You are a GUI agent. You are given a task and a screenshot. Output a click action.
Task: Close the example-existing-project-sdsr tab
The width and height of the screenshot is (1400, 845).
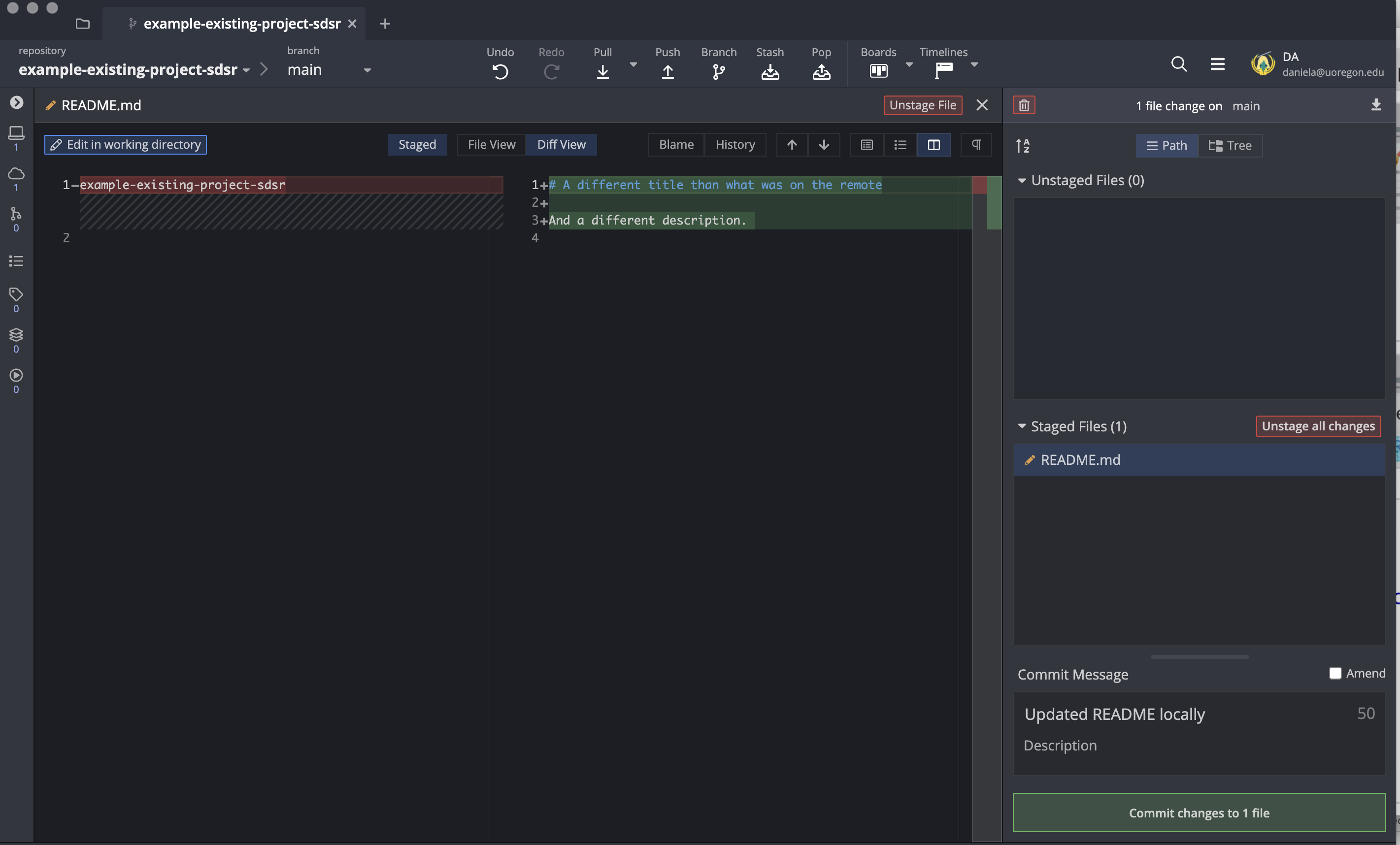(x=352, y=23)
